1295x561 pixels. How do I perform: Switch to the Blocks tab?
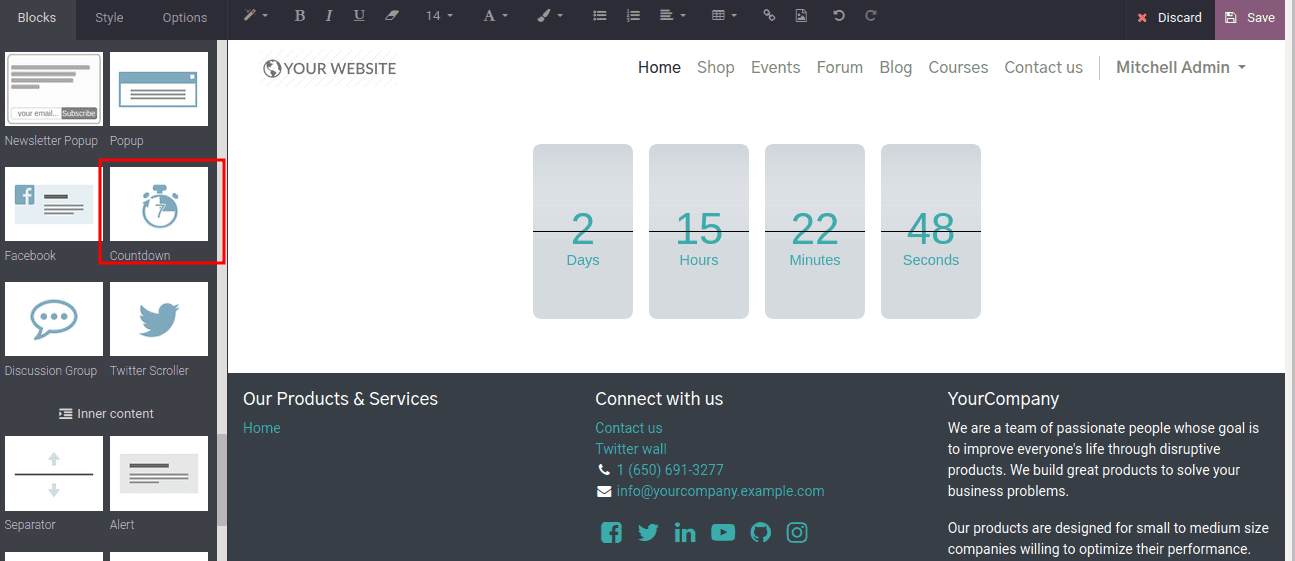[x=37, y=17]
